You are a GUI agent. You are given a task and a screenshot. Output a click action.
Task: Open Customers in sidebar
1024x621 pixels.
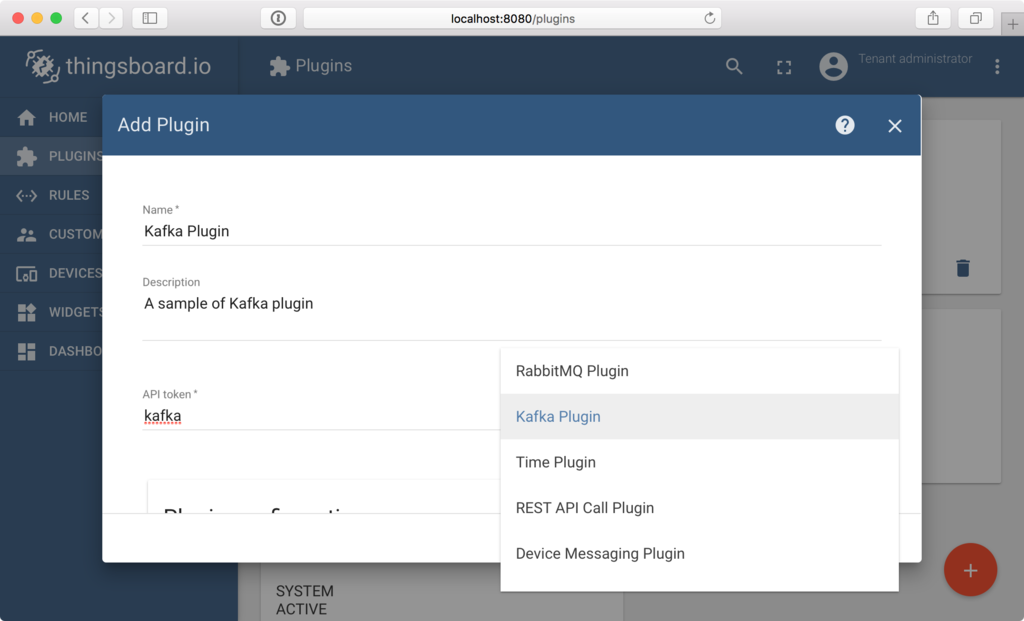point(51,234)
